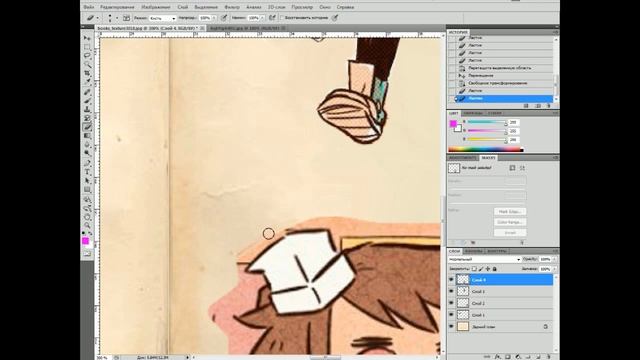The image size is (640, 360).
Task: Add layer style fx icon
Action: pos(498,357)
